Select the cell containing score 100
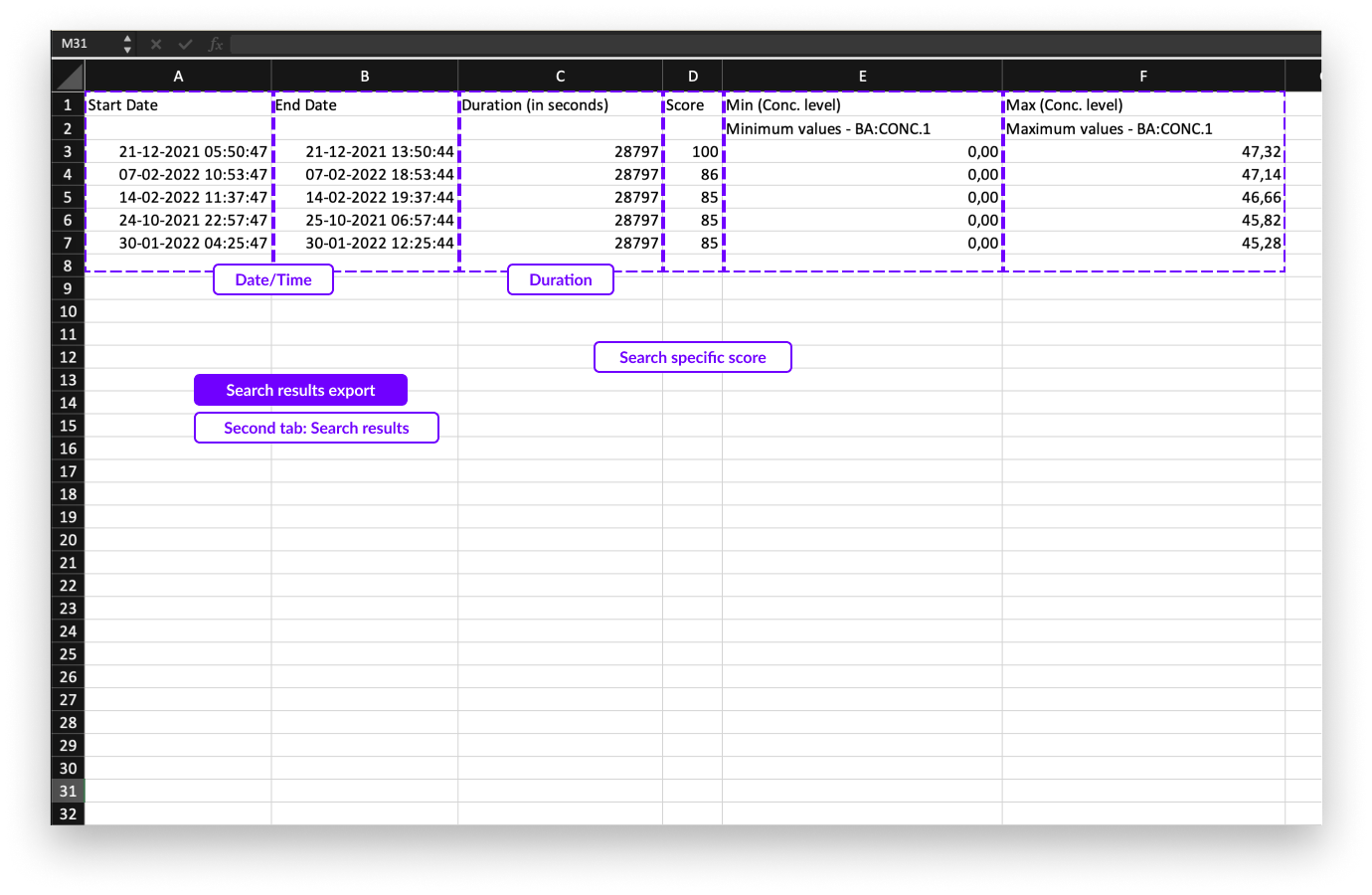Image resolution: width=1372 pixels, height=895 pixels. (692, 151)
